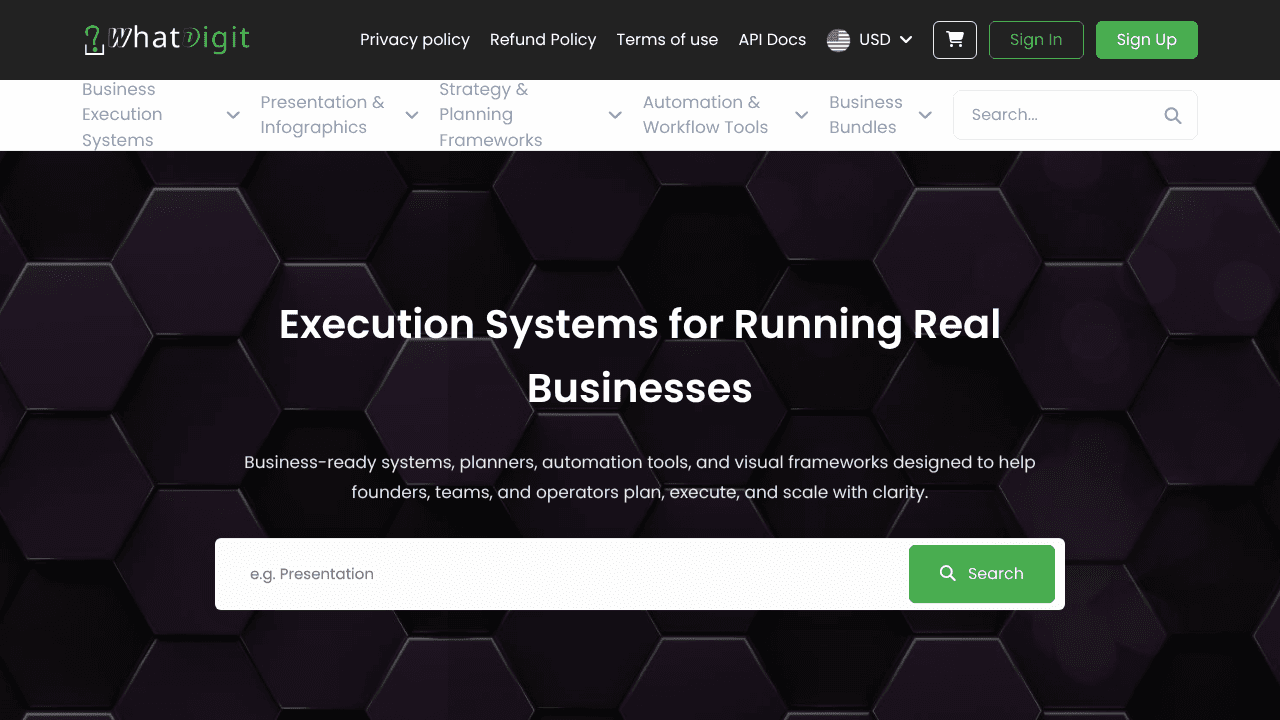Select the 'Execution Systems for Running Real Businesses' heading

(x=640, y=356)
